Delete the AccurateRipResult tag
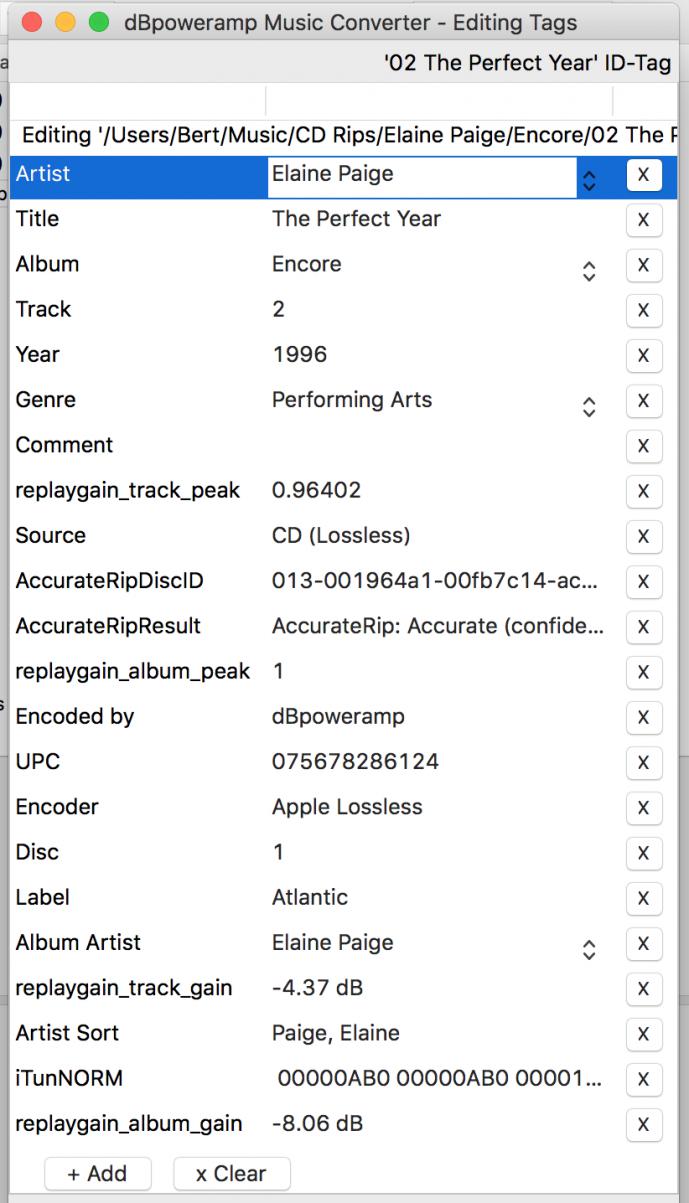689x1203 pixels. 643,627
